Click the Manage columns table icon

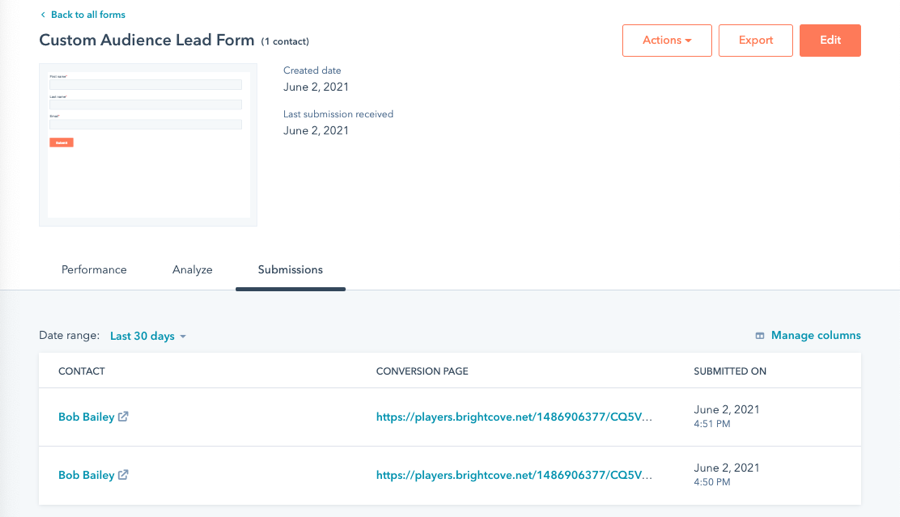pyautogui.click(x=760, y=336)
